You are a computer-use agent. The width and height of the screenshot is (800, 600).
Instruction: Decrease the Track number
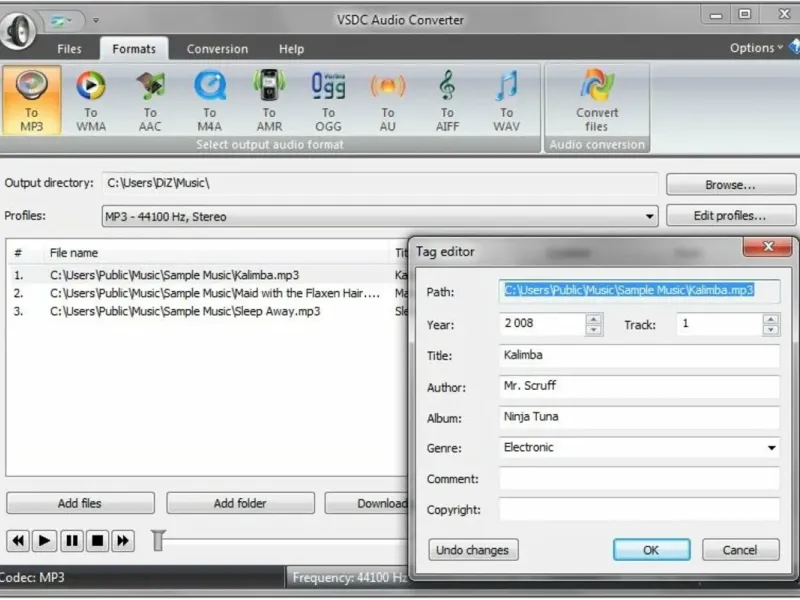771,330
